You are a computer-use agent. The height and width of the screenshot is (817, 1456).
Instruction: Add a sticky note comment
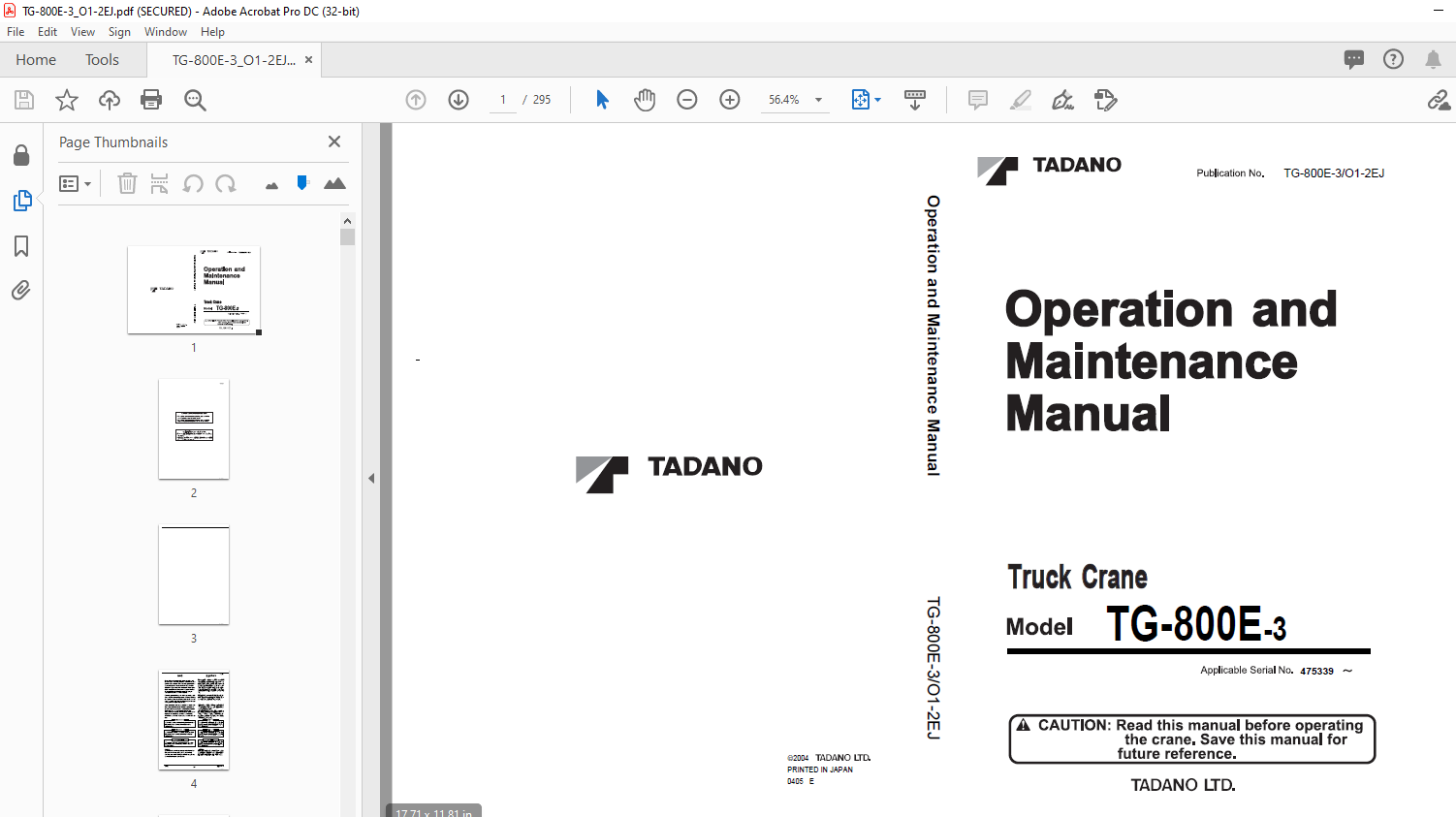click(x=978, y=100)
